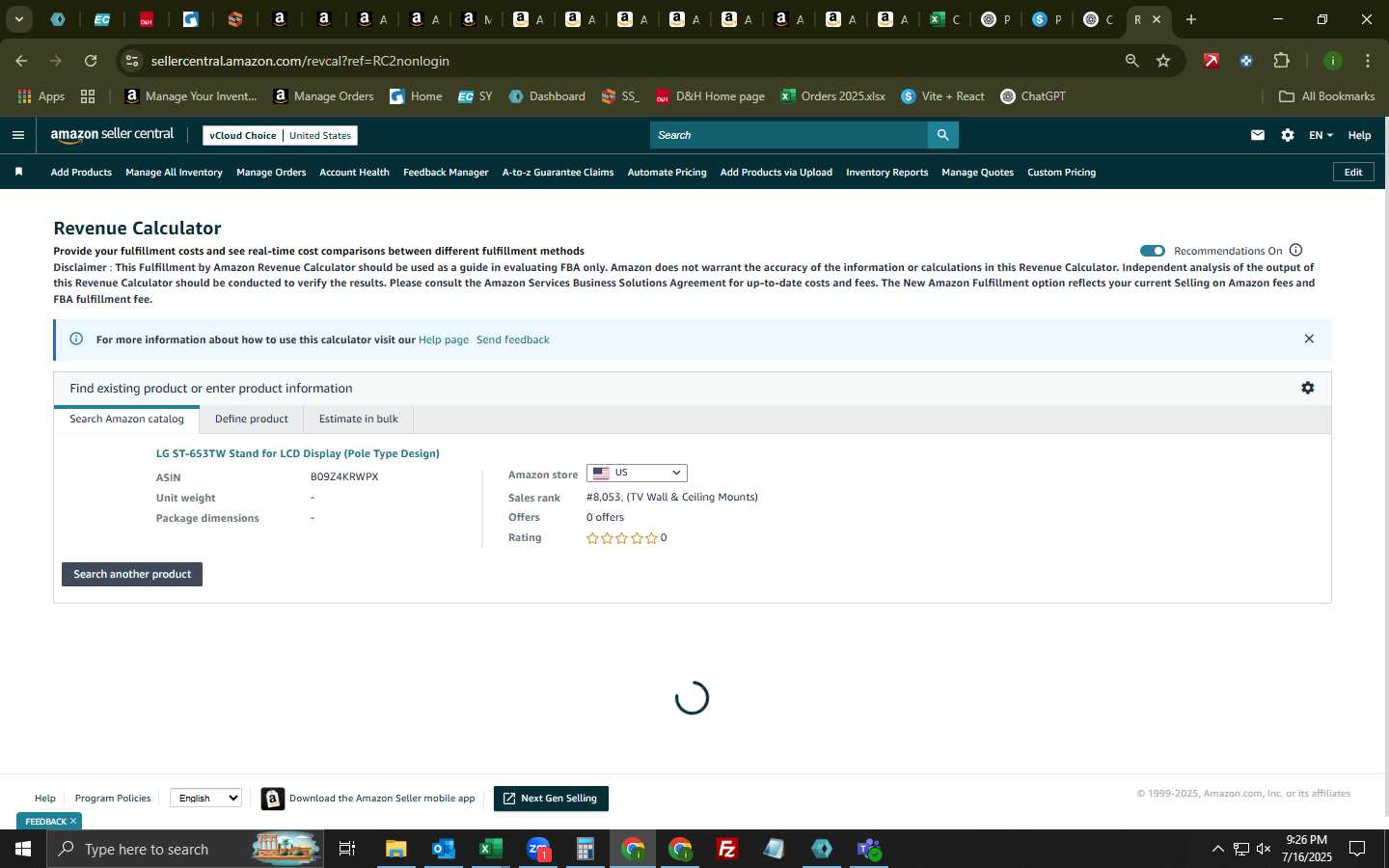This screenshot has height=868, width=1389.
Task: Open Manage All Inventory menu item
Action: click(x=174, y=172)
